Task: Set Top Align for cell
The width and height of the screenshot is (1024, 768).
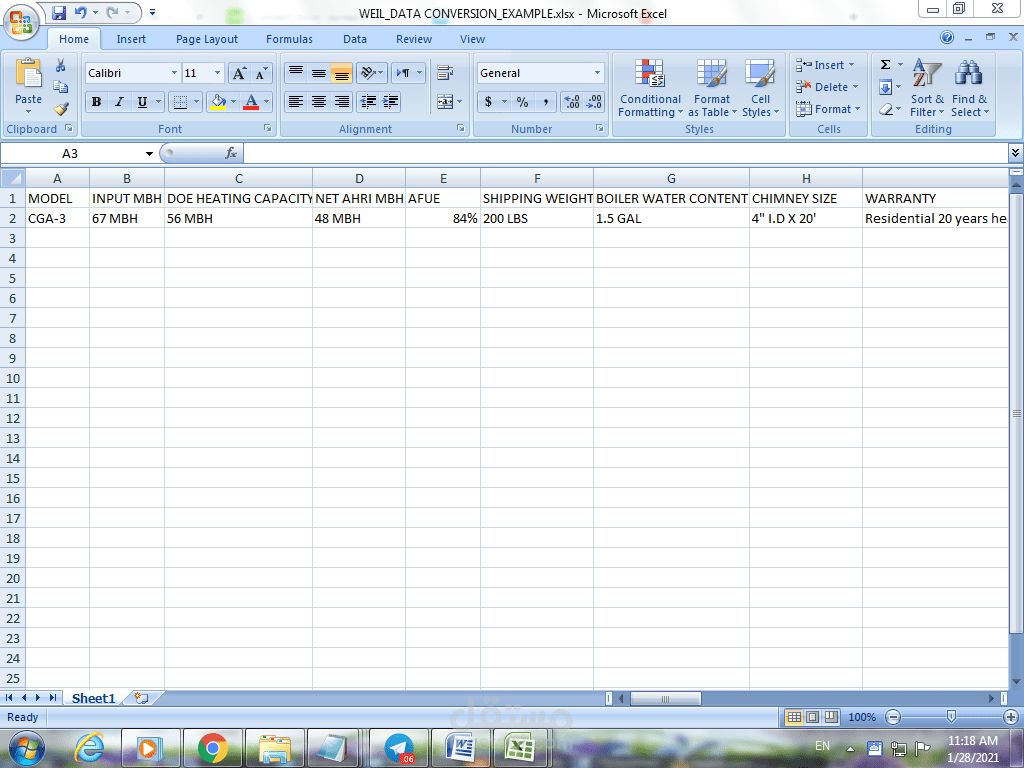Action: tap(296, 72)
